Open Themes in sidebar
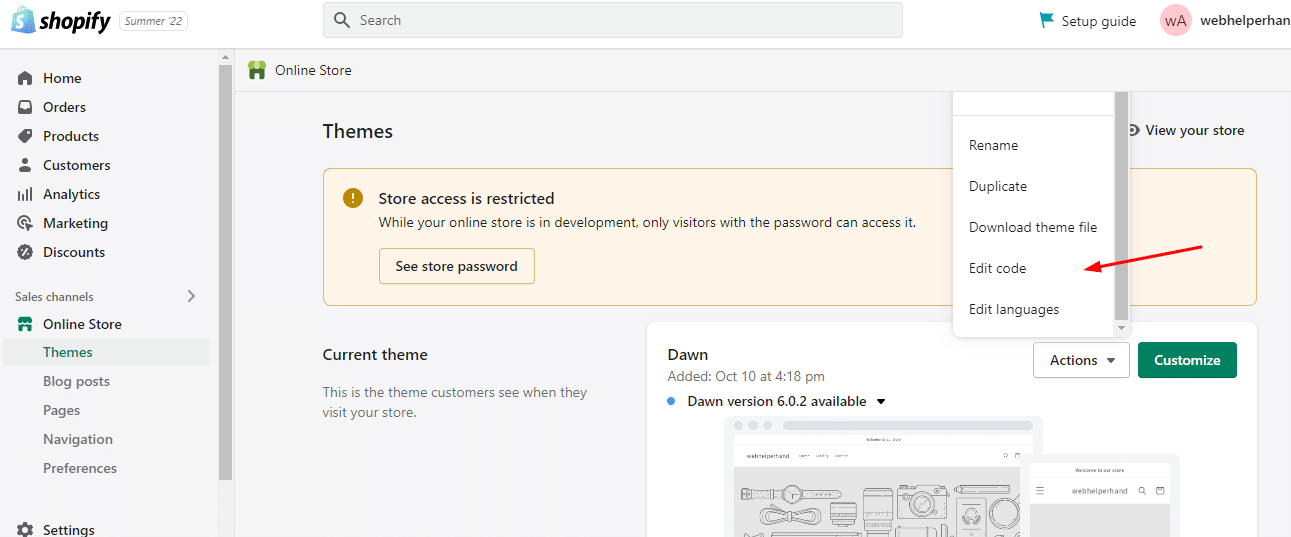The width and height of the screenshot is (1291, 537). point(106,352)
